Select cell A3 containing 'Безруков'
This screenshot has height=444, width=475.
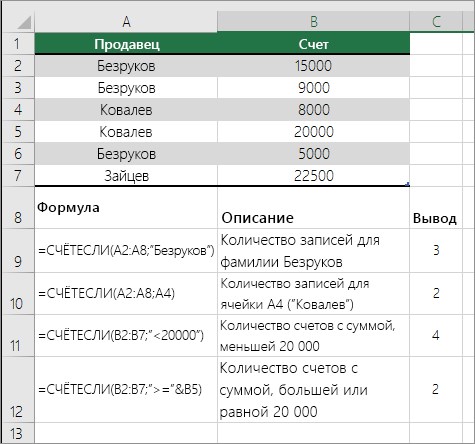pos(126,88)
